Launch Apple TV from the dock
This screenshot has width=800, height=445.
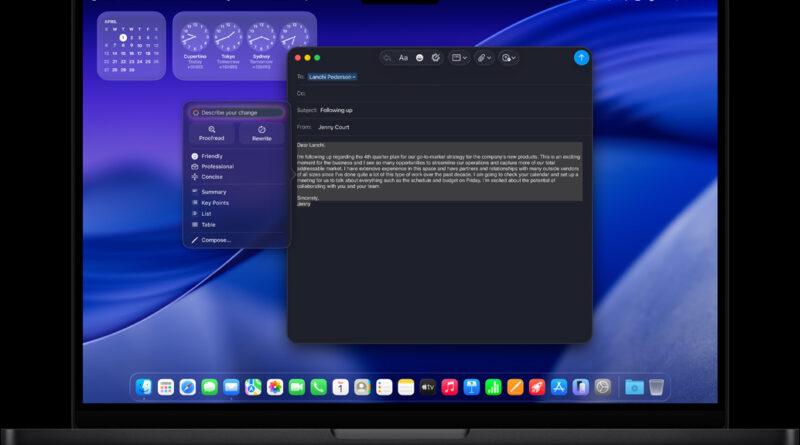428,387
